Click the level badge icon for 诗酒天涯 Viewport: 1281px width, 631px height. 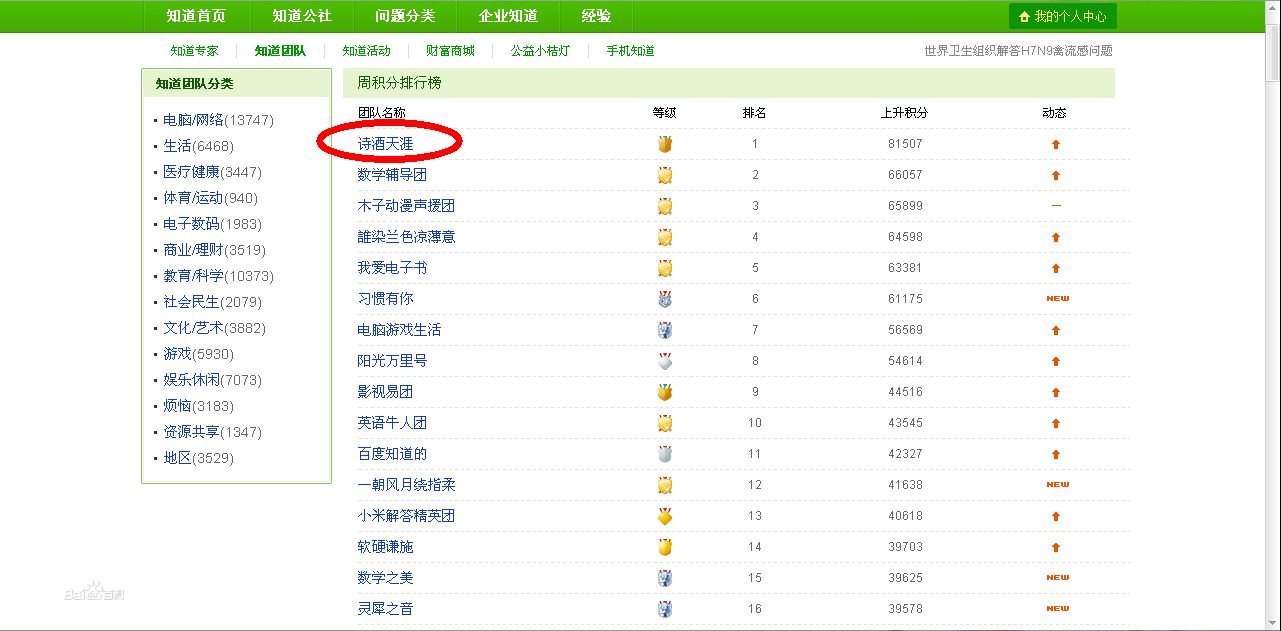665,144
